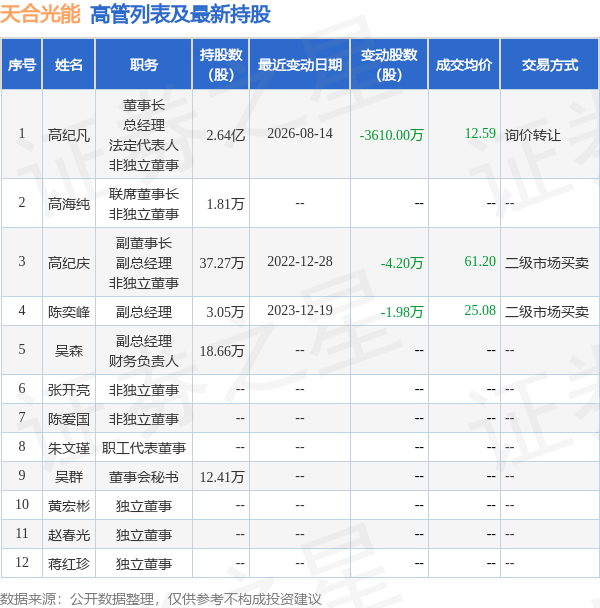Click the 询价转让 transaction cell
The width and height of the screenshot is (600, 608).
[x=533, y=135]
